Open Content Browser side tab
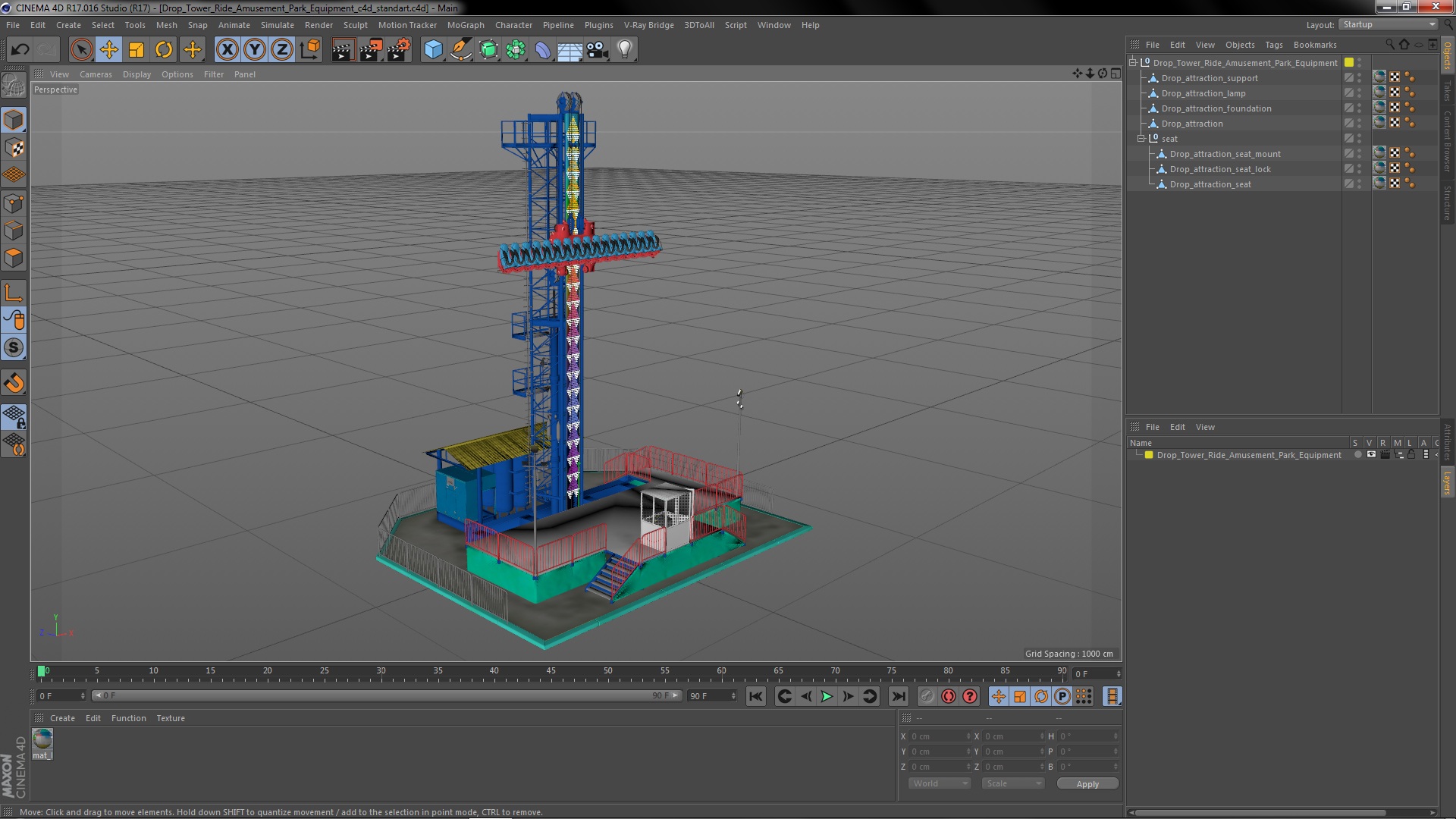The width and height of the screenshot is (1456, 819). click(x=1447, y=142)
